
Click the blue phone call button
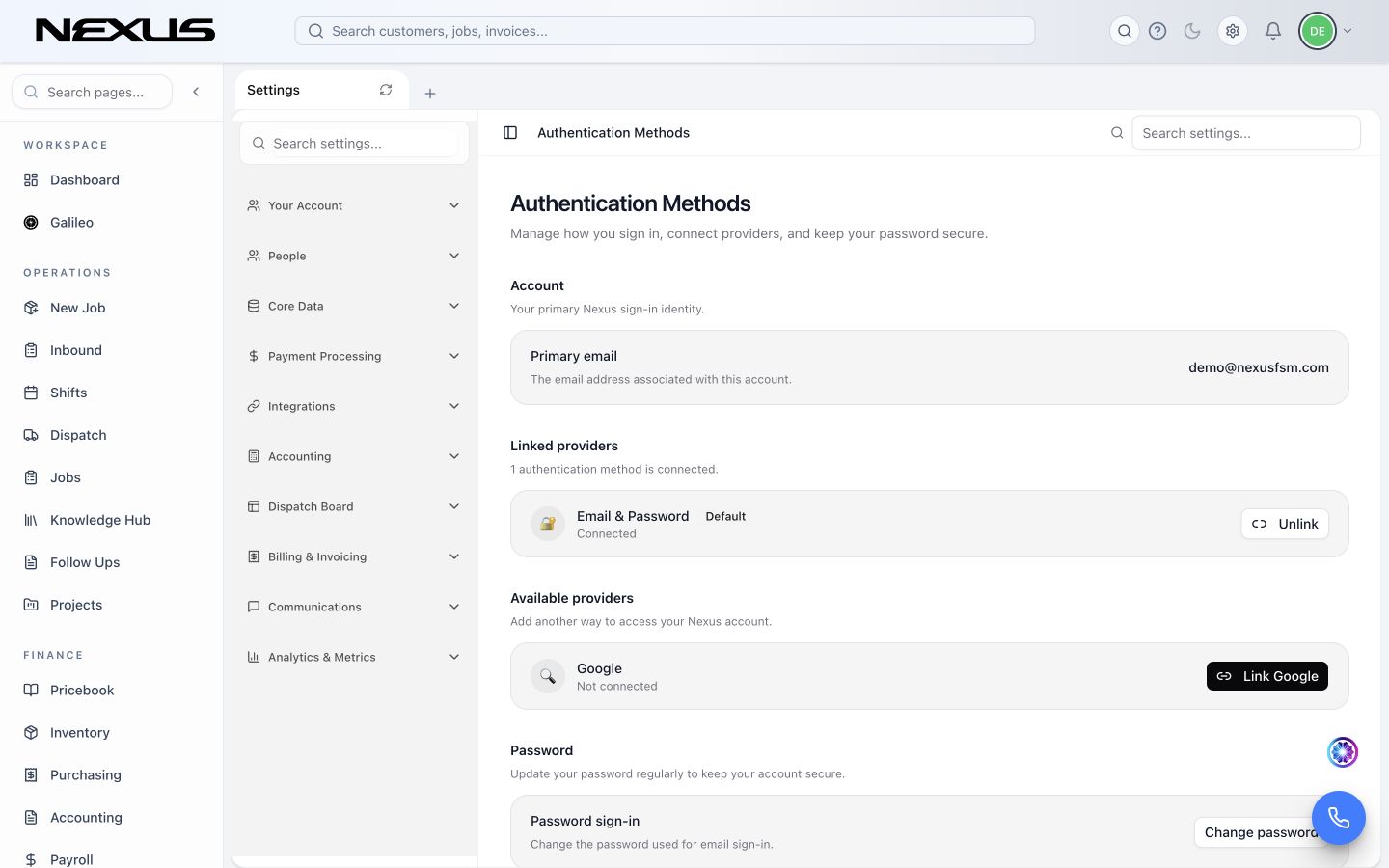coord(1339,818)
